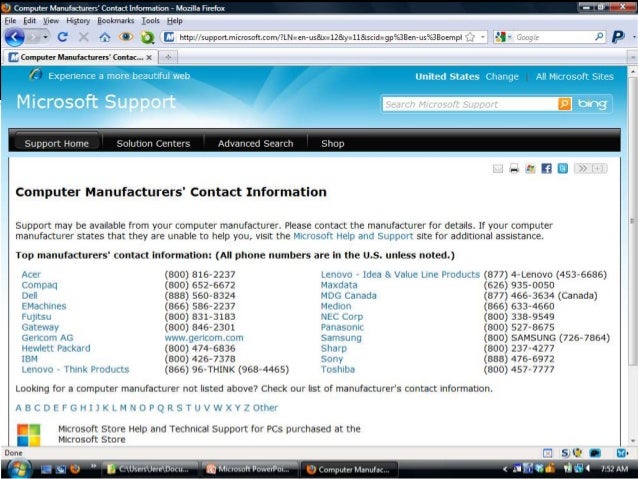Image resolution: width=638 pixels, height=479 pixels.
Task: Open the Hewlett Packard link
Action: (x=56, y=349)
